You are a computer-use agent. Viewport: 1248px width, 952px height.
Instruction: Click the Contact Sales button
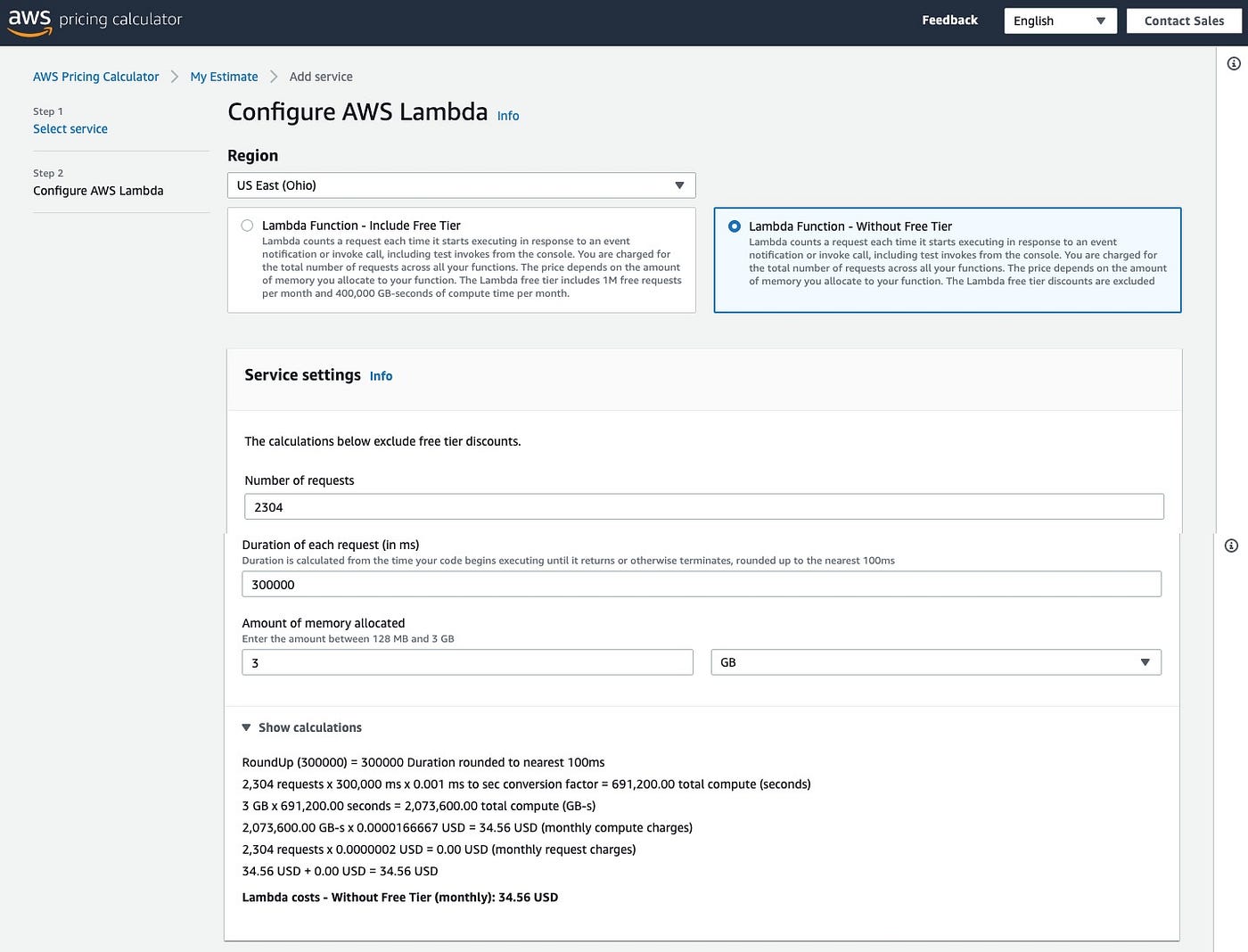click(x=1184, y=21)
